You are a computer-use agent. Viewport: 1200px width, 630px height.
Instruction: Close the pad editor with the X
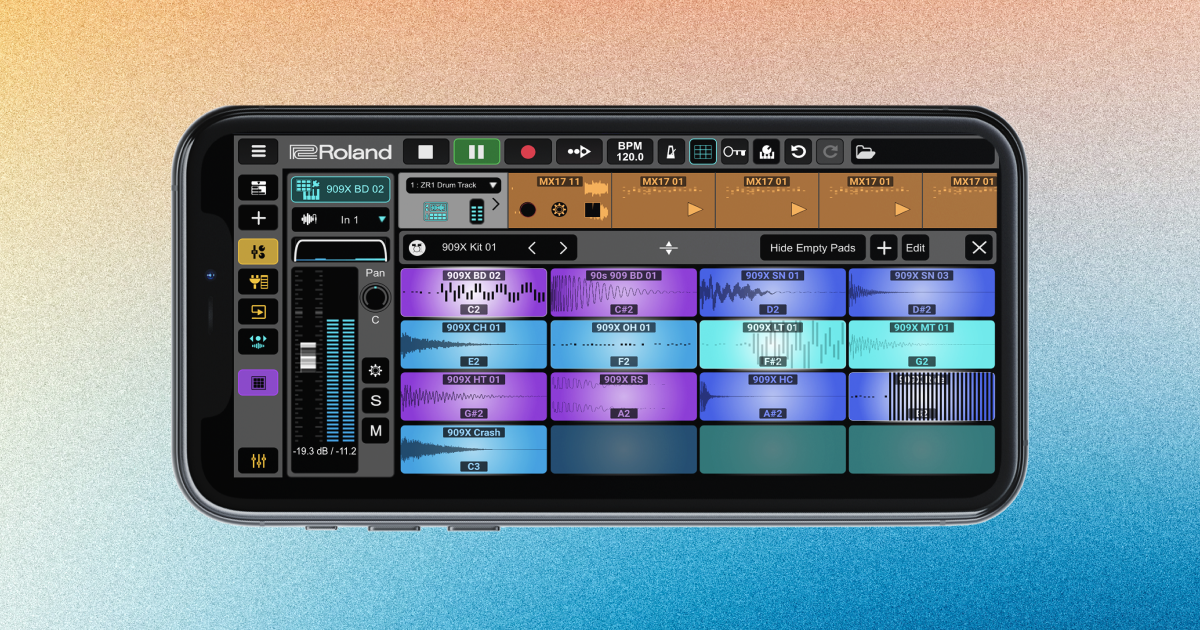979,248
